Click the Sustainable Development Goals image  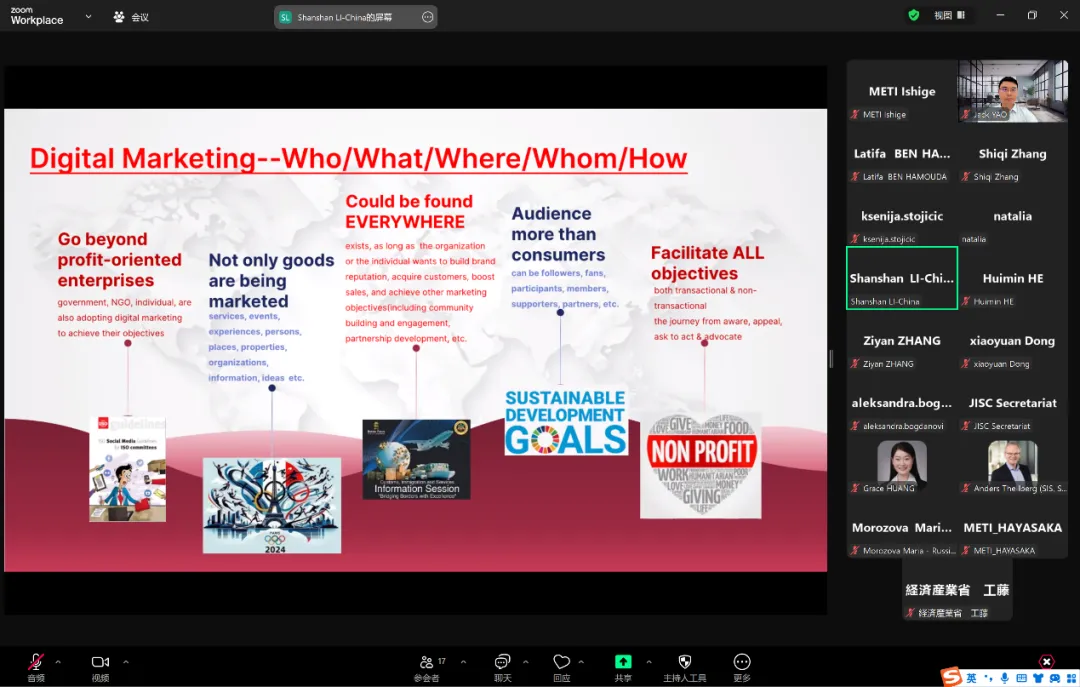565,422
